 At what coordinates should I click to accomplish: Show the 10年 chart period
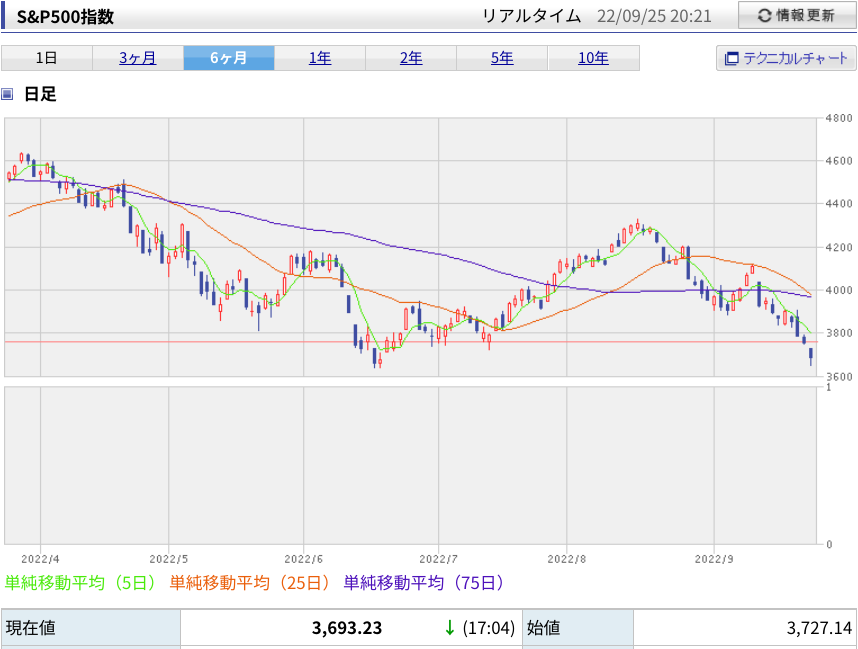(x=593, y=58)
